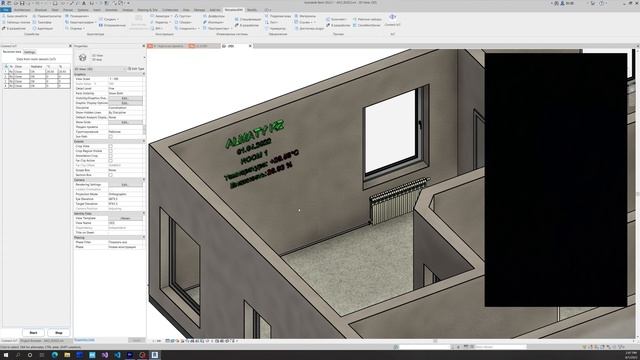Click the Apply button in Properties
Screen dimensions: 640x360
tap(136, 340)
